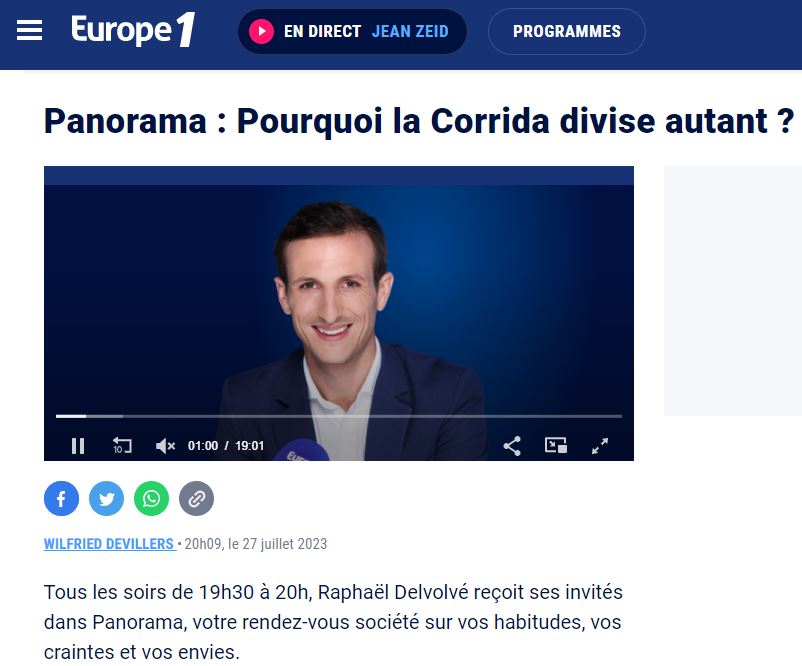Toggle fullscreen video mode
This screenshot has width=802, height=666.
(600, 446)
